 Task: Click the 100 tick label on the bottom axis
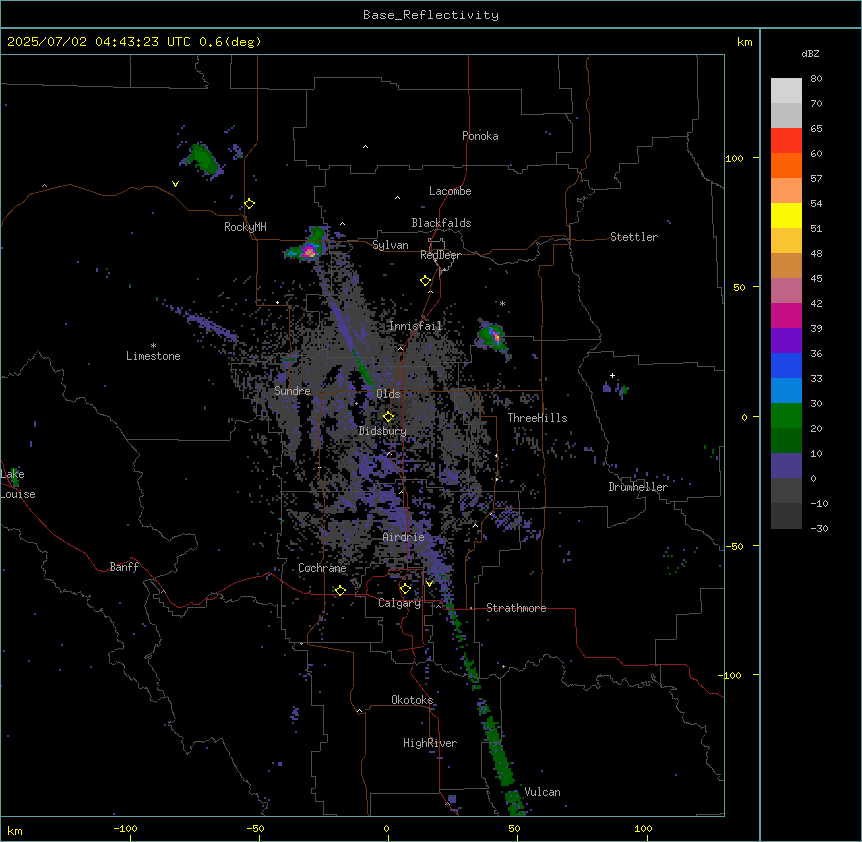click(643, 828)
